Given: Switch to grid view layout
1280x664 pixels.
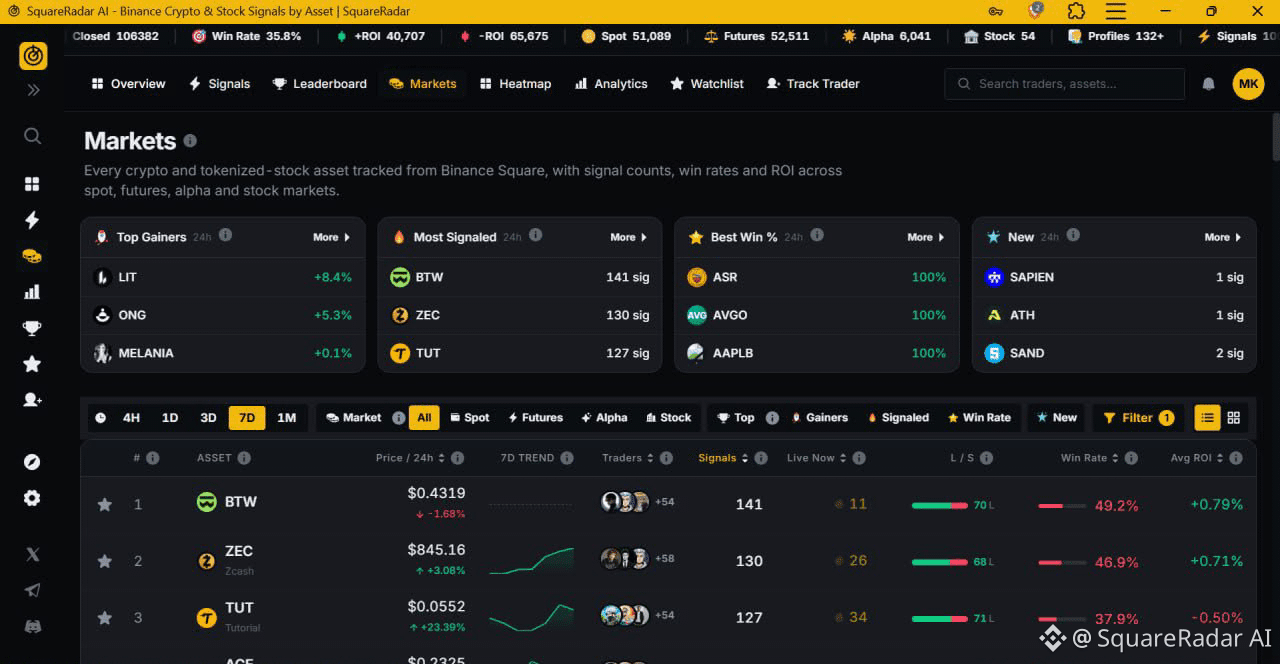Looking at the screenshot, I should [x=1234, y=418].
